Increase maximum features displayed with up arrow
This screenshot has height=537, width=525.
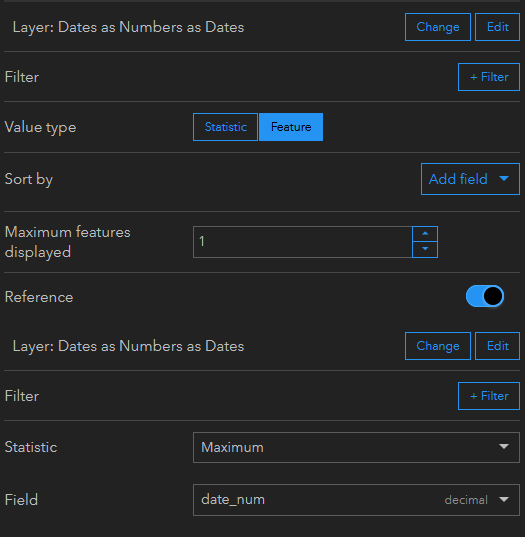pos(425,234)
